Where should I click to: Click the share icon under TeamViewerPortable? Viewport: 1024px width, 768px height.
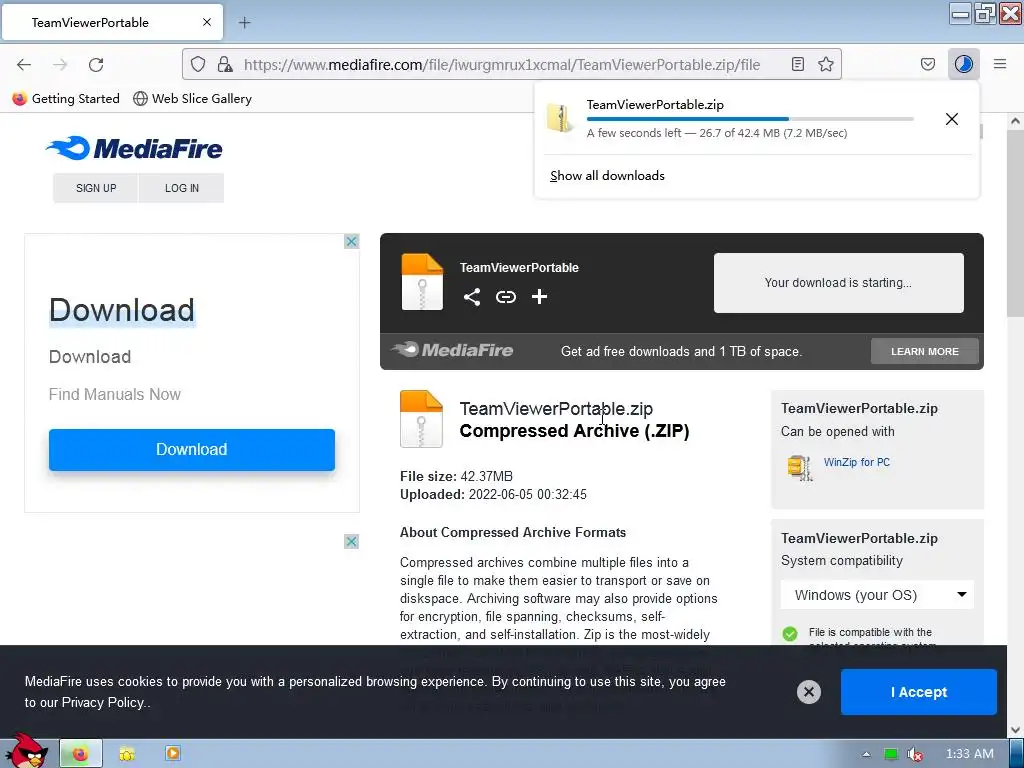472,297
